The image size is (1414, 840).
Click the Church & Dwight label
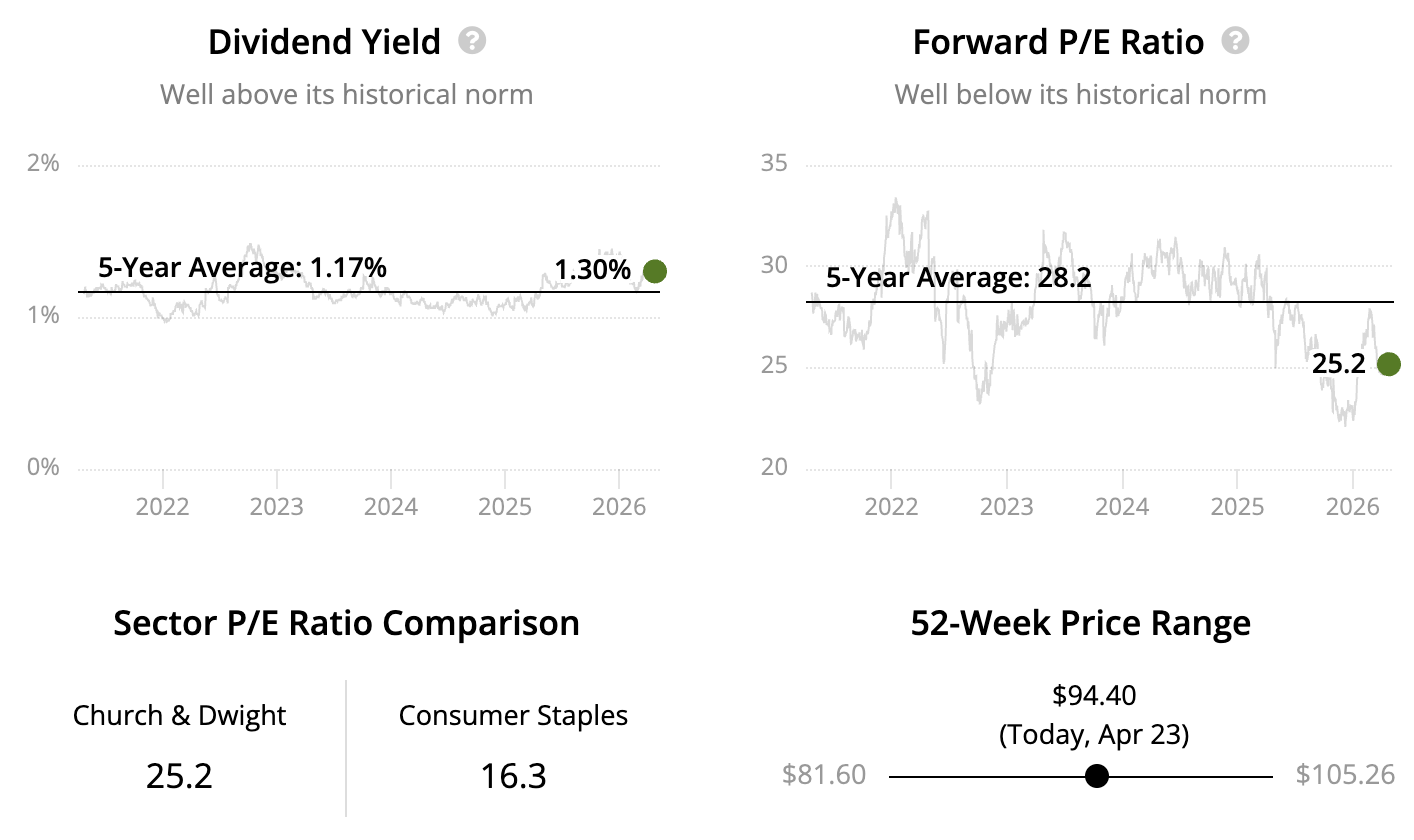click(180, 716)
